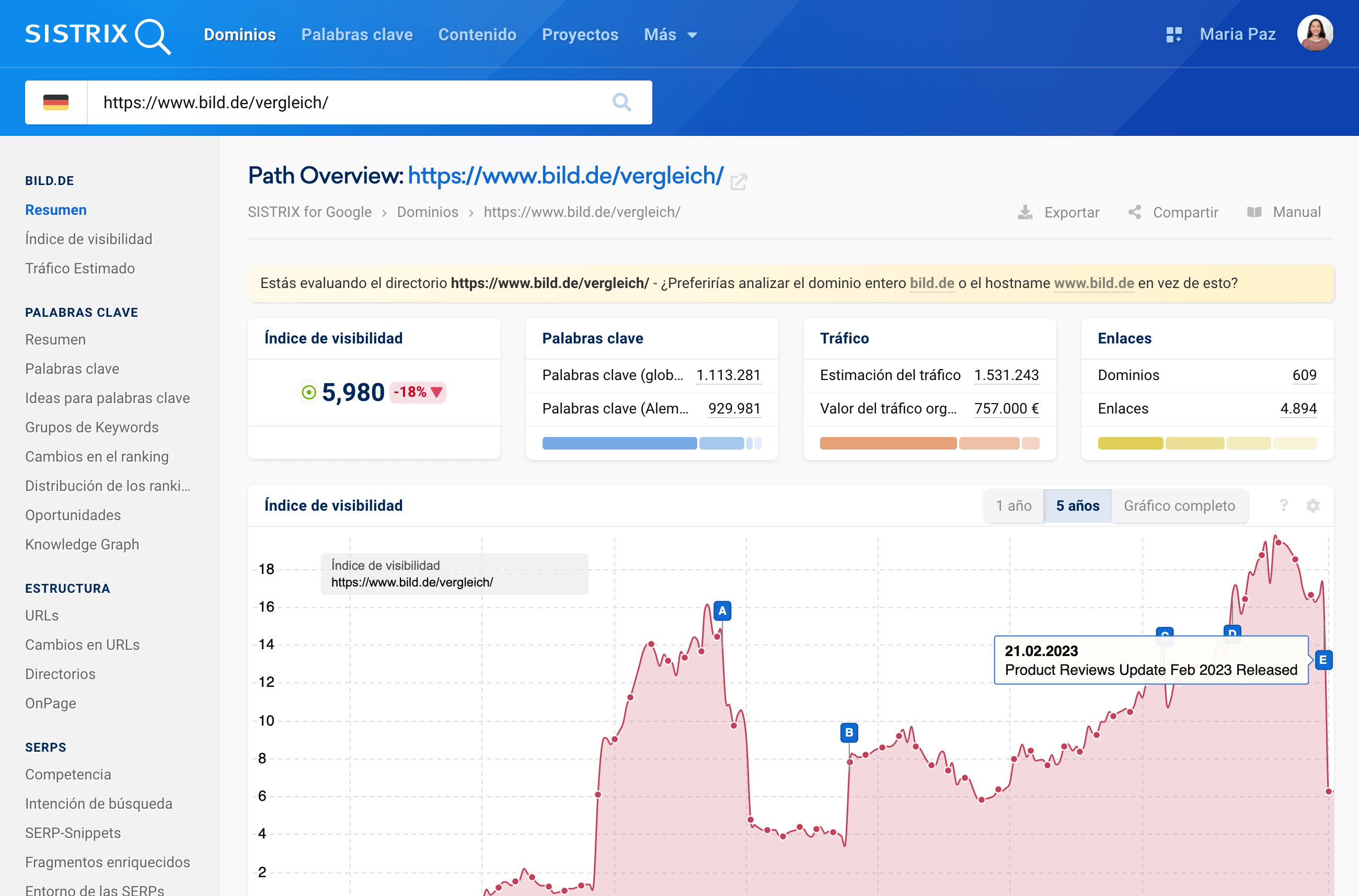Viewport: 1359px width, 896px height.
Task: Click the search magnifier icon in URL field
Action: [621, 103]
